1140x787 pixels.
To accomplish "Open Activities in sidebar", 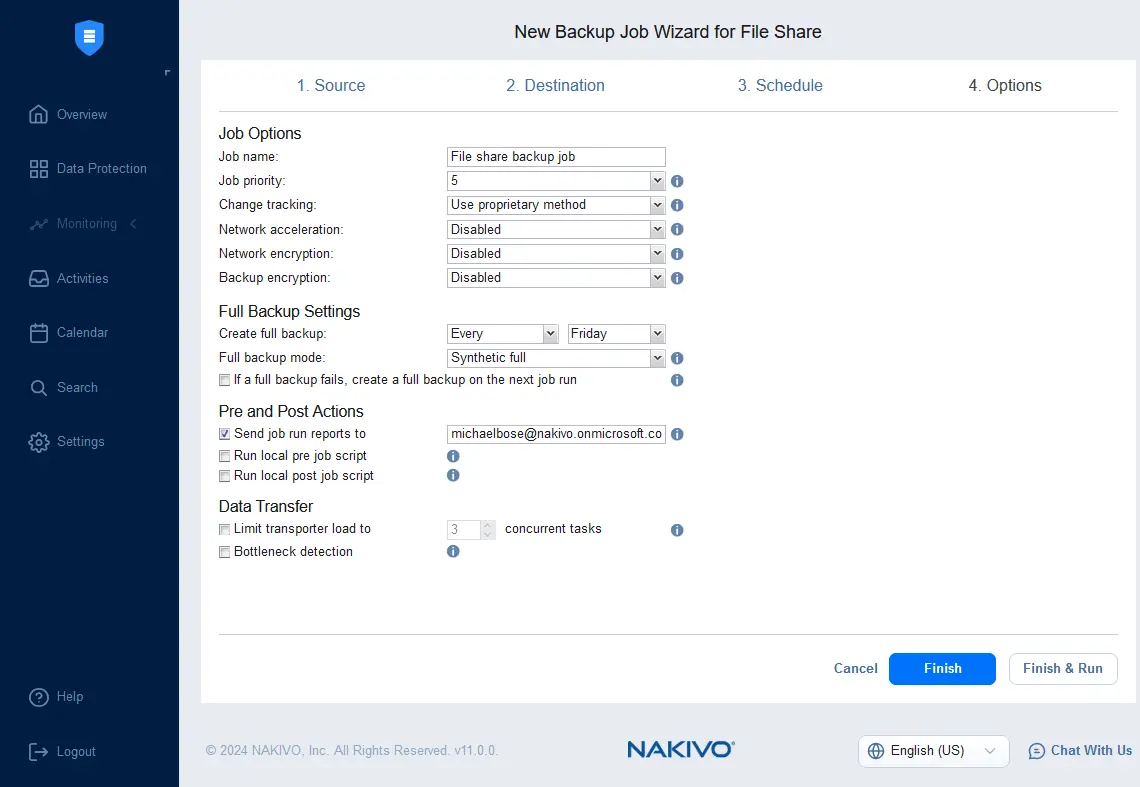I will click(x=69, y=279).
